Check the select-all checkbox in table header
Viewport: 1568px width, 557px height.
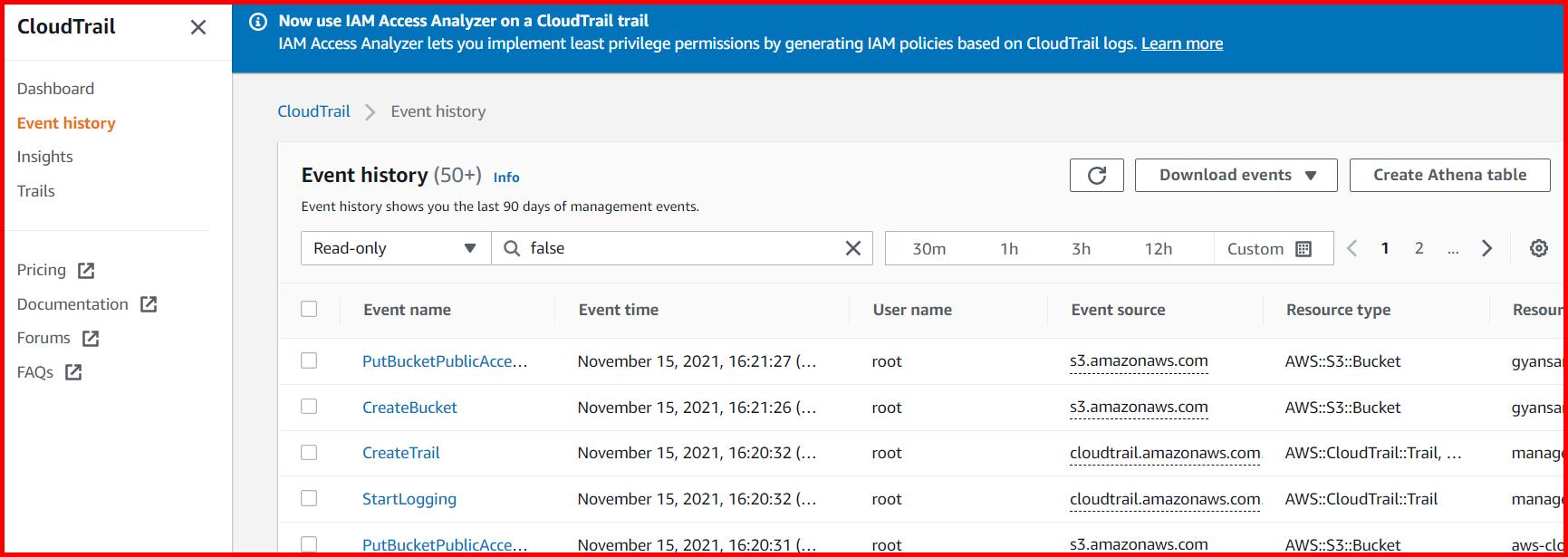[309, 309]
